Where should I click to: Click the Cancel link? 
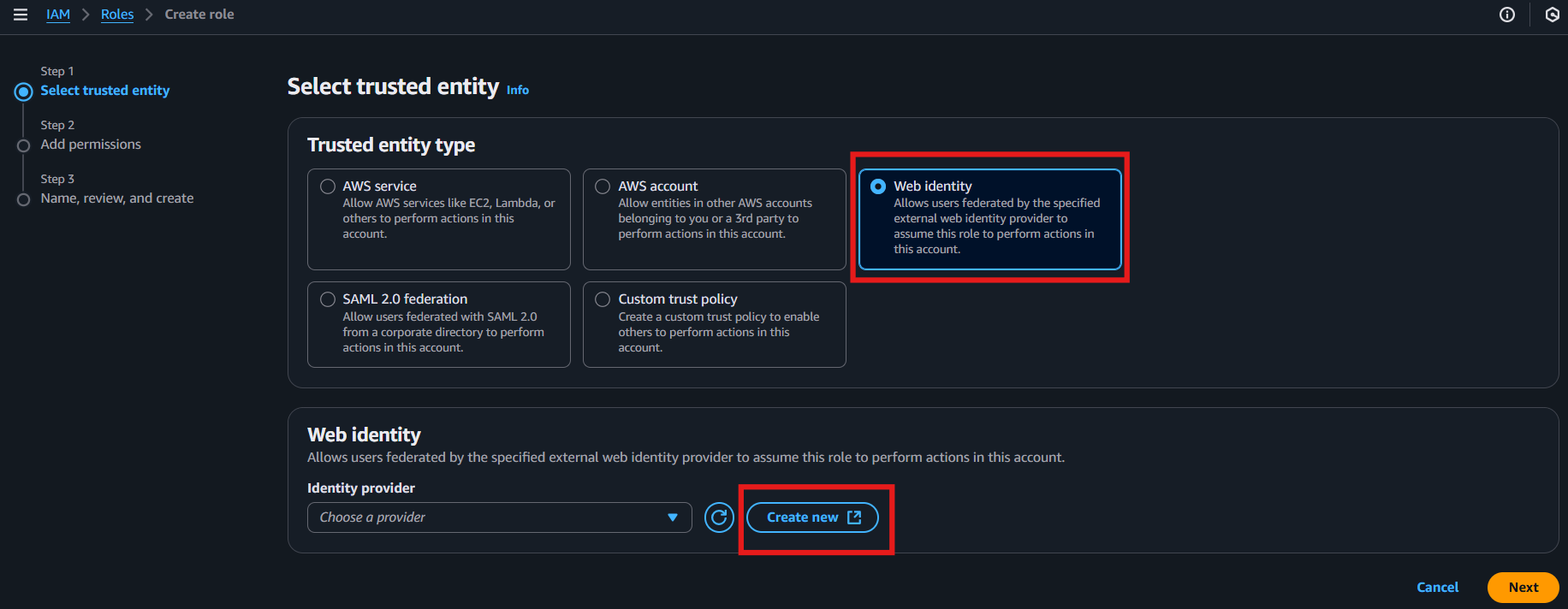coord(1437,588)
